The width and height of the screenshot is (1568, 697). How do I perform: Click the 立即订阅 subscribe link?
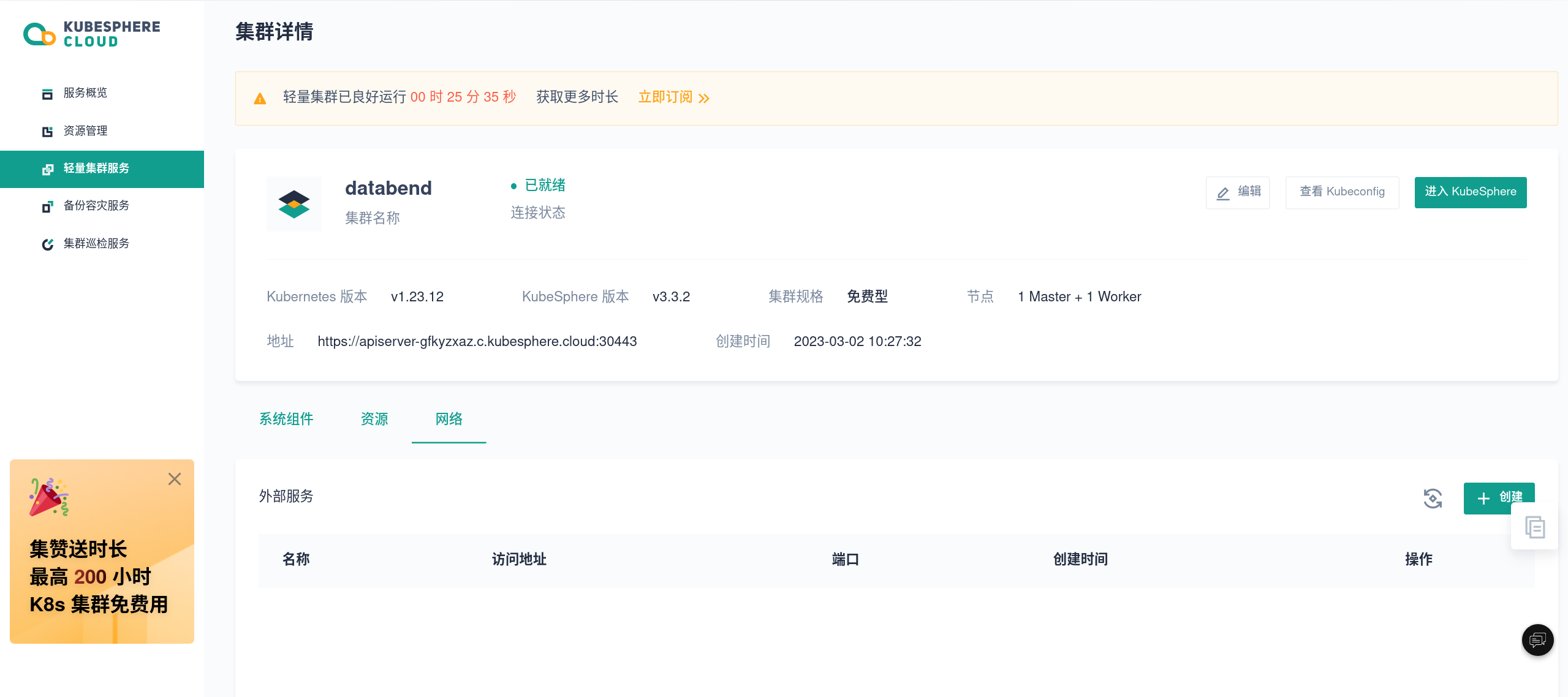click(x=665, y=97)
